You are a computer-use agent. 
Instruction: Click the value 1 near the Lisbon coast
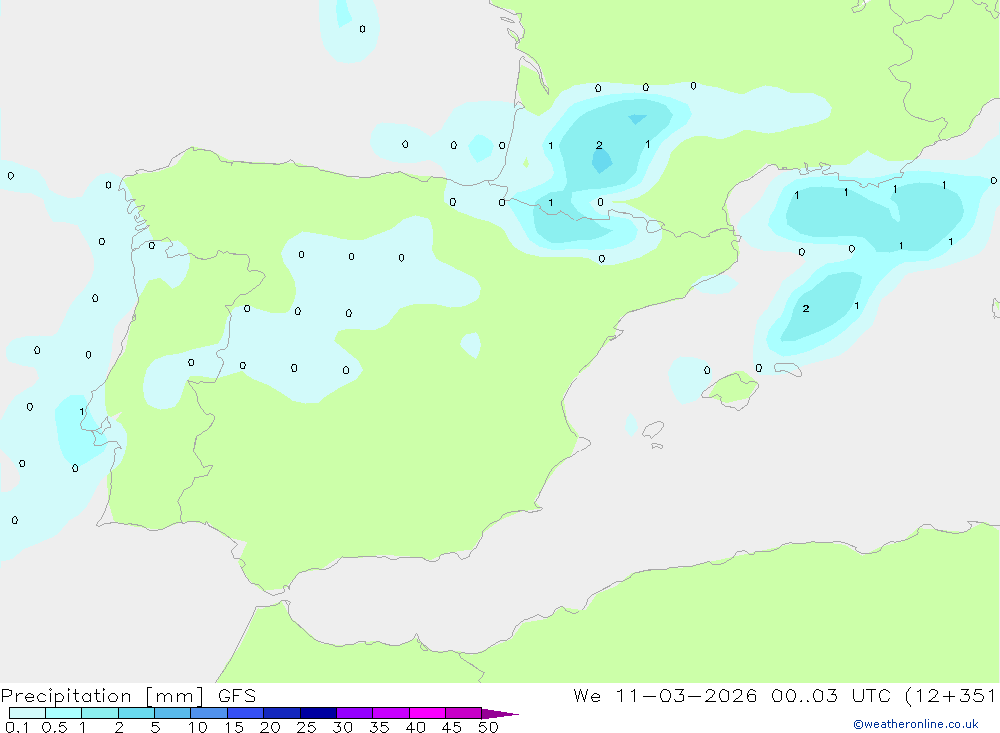(82, 411)
